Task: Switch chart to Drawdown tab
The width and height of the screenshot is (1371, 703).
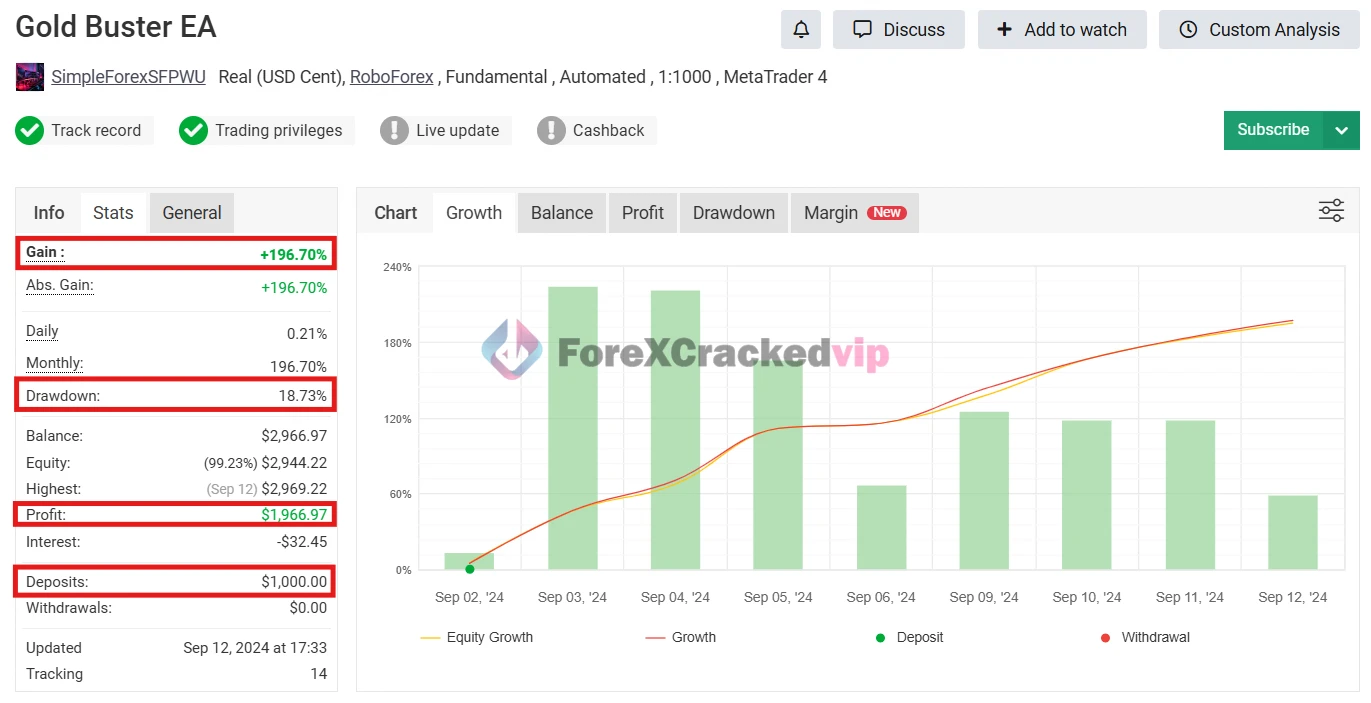Action: pyautogui.click(x=734, y=213)
